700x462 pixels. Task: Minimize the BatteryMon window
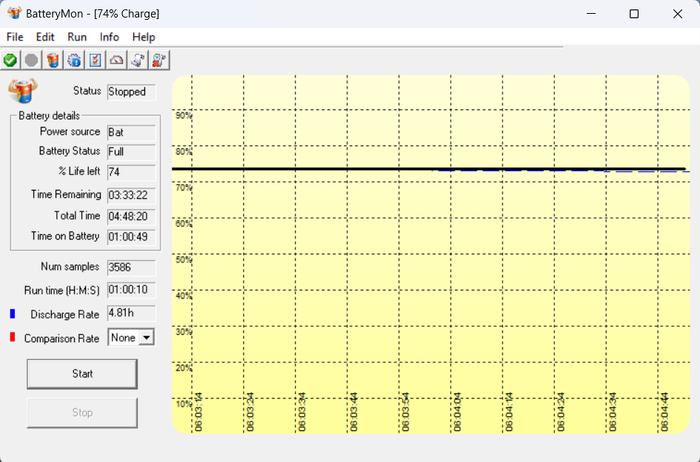click(x=591, y=14)
